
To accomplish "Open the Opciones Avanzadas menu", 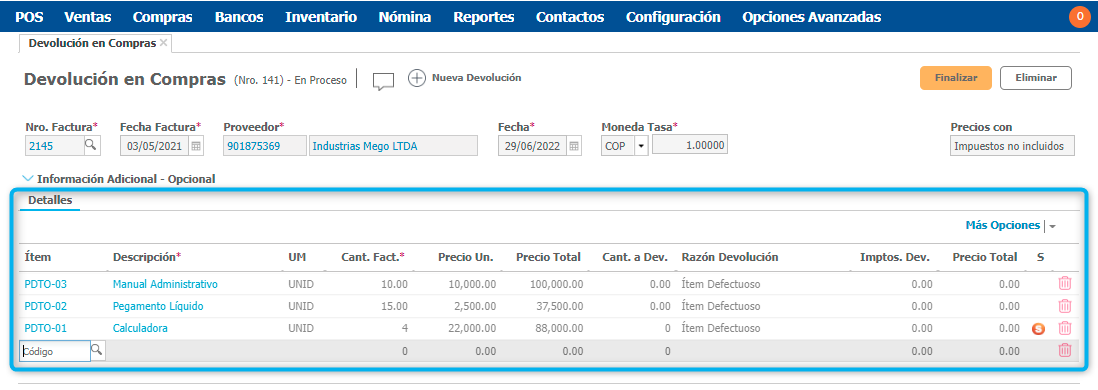I will 812,17.
